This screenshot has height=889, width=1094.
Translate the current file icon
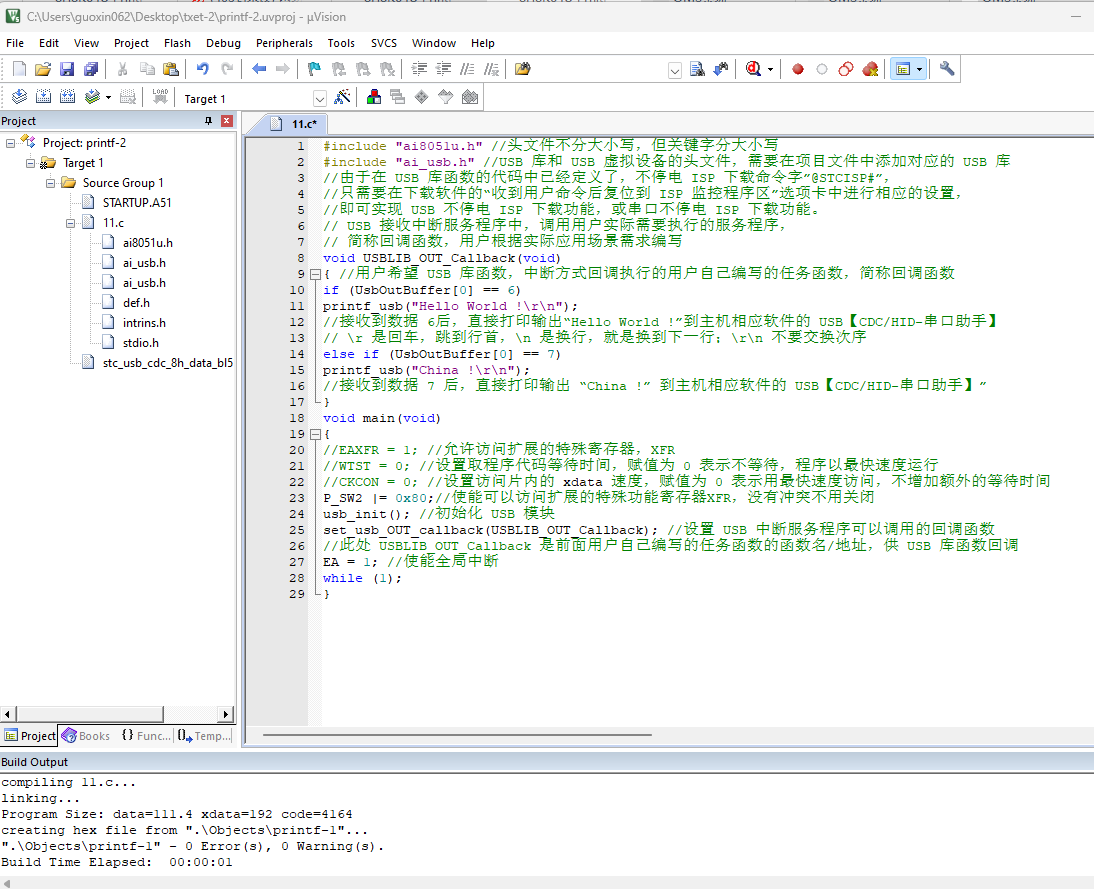[x=20, y=97]
